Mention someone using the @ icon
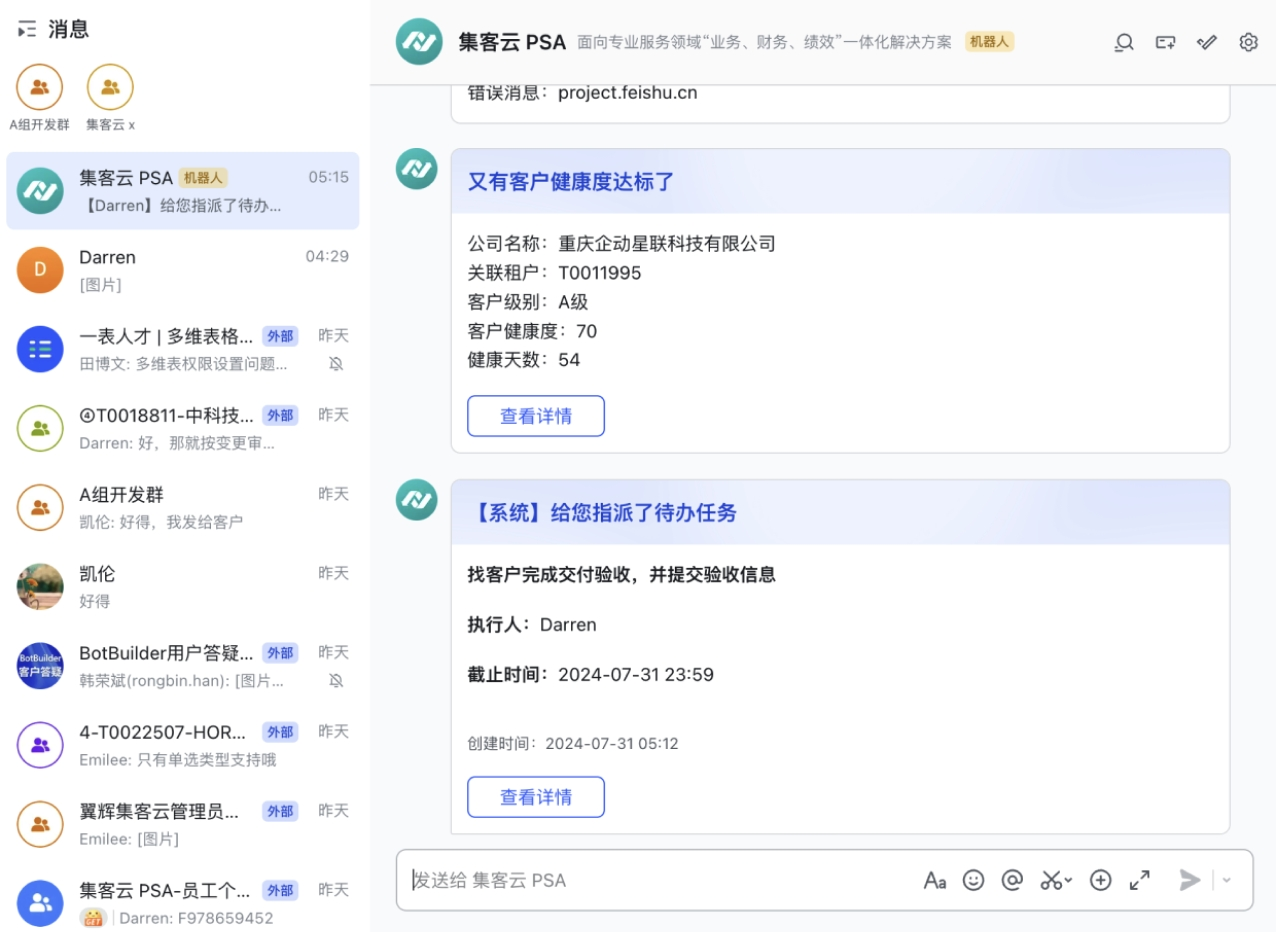1276x932 pixels. coord(1012,880)
